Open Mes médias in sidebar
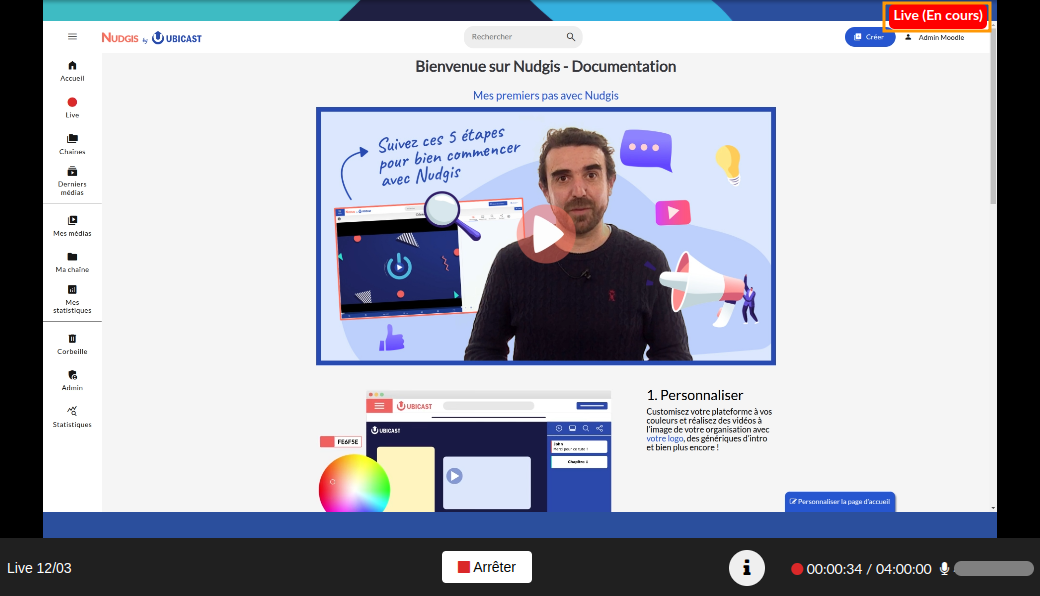The height and width of the screenshot is (596, 1040). tap(72, 226)
